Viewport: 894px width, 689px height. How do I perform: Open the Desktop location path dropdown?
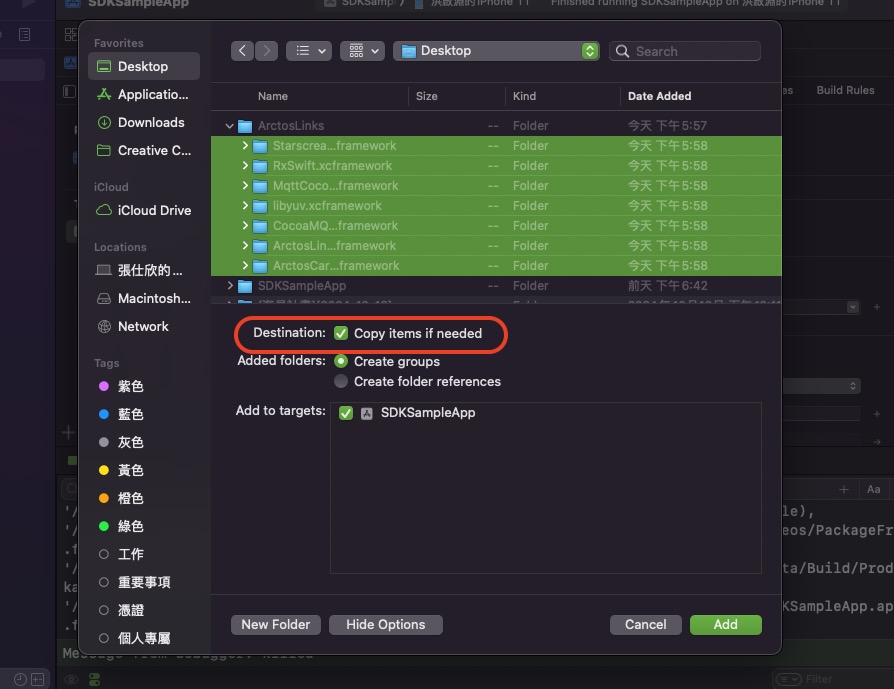496,51
